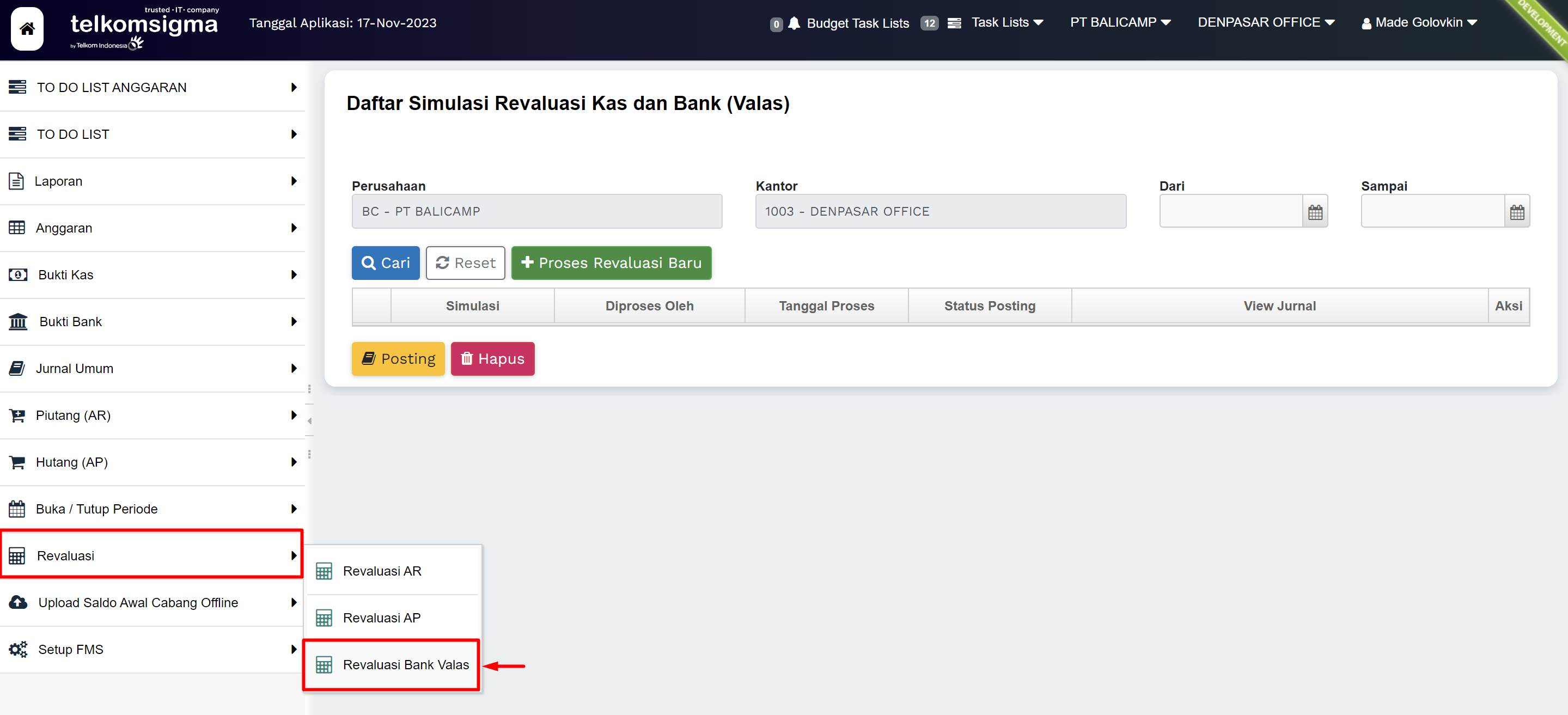Open the PT BALICAMP company dropdown
This screenshot has height=715, width=1568.
pos(1120,22)
